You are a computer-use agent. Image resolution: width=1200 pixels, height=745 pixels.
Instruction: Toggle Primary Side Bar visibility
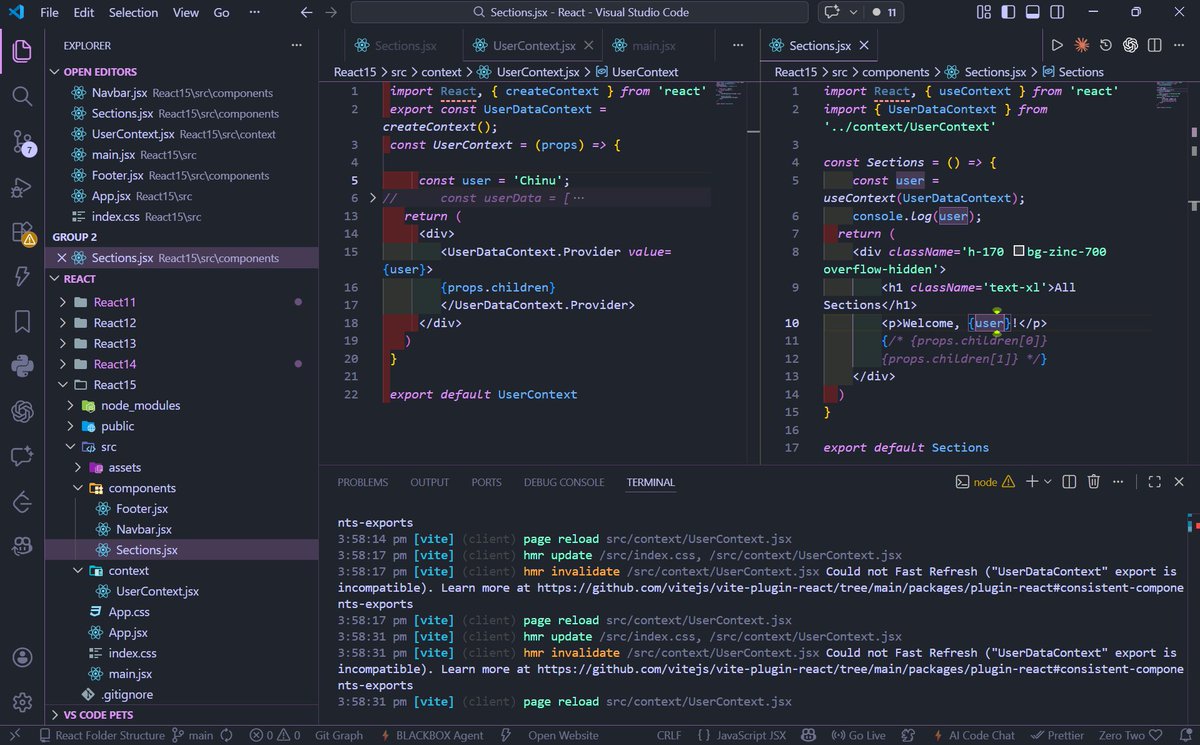[1010, 13]
